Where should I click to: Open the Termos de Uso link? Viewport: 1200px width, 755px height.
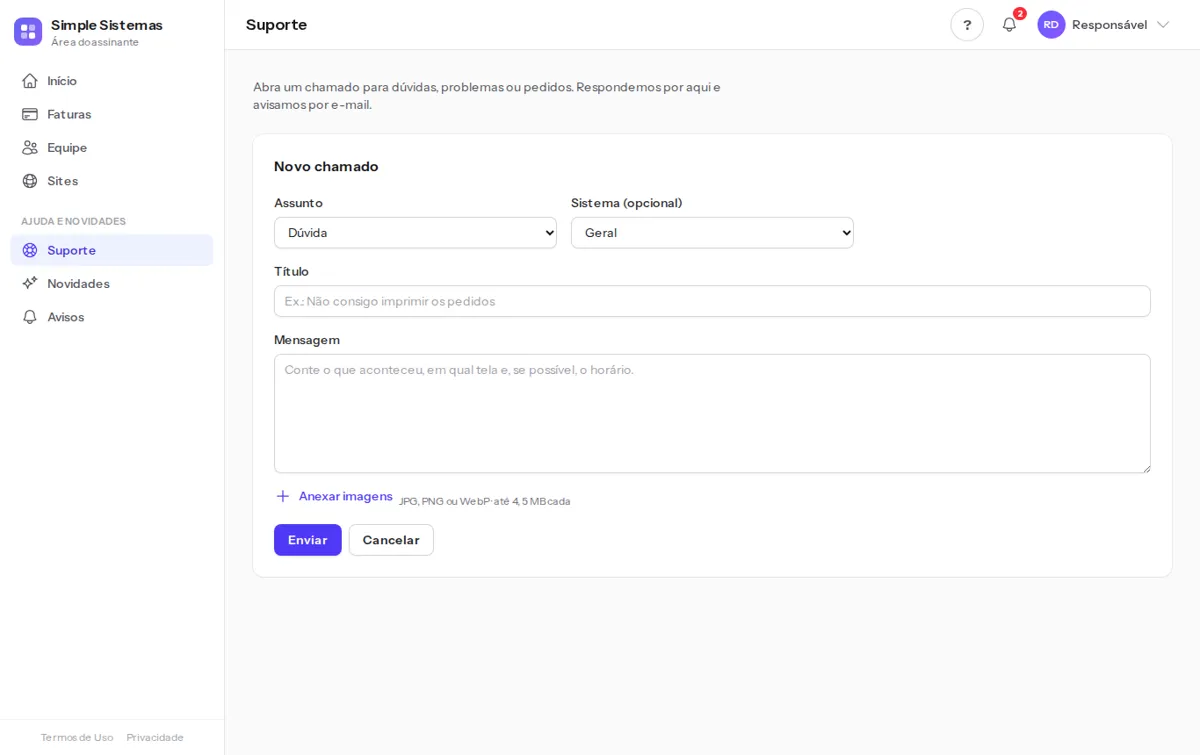tap(77, 737)
